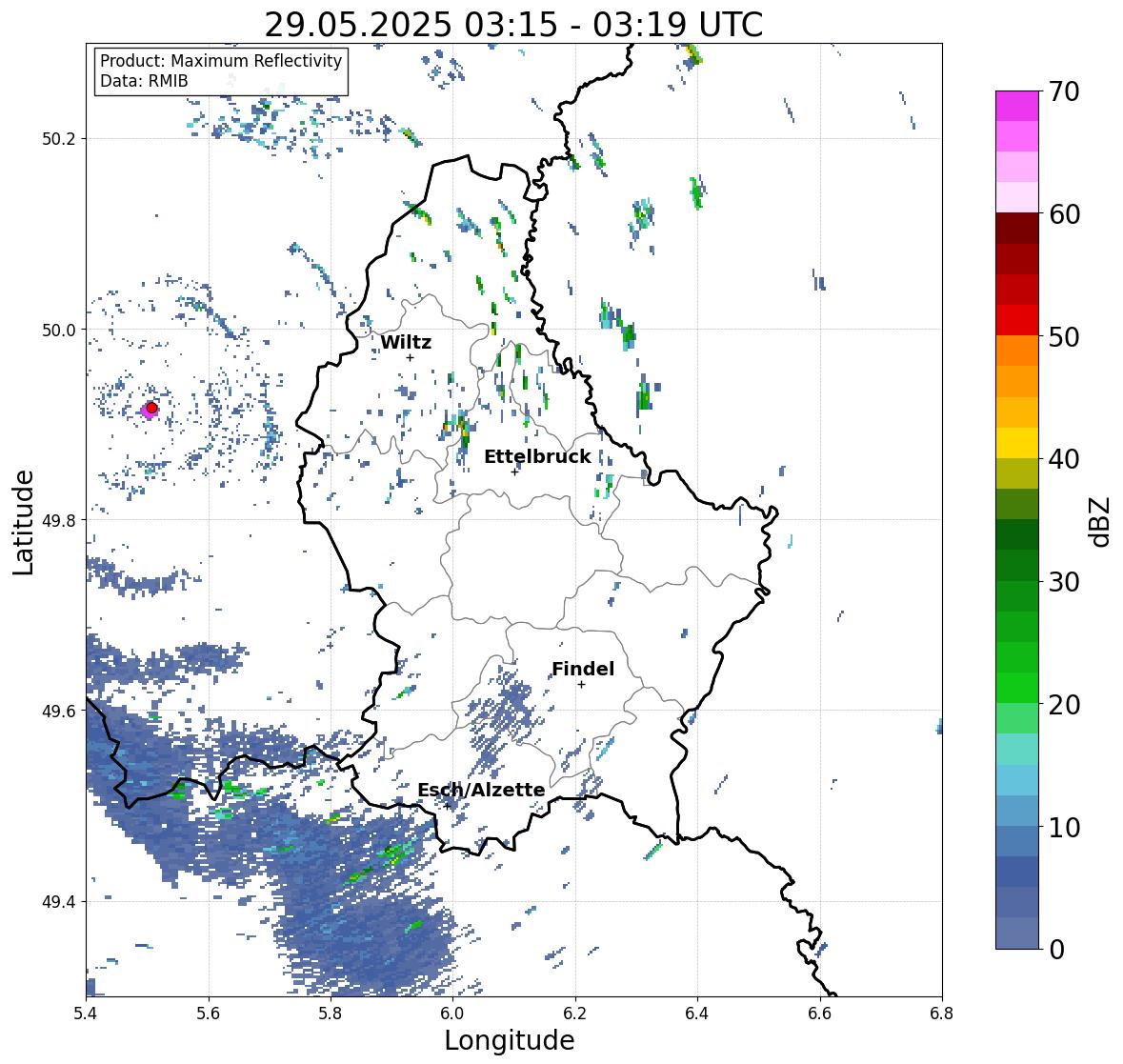Screen dimensions: 1123x1064
Task: Click the 5.4 longitude tick label
Action: [86, 1014]
